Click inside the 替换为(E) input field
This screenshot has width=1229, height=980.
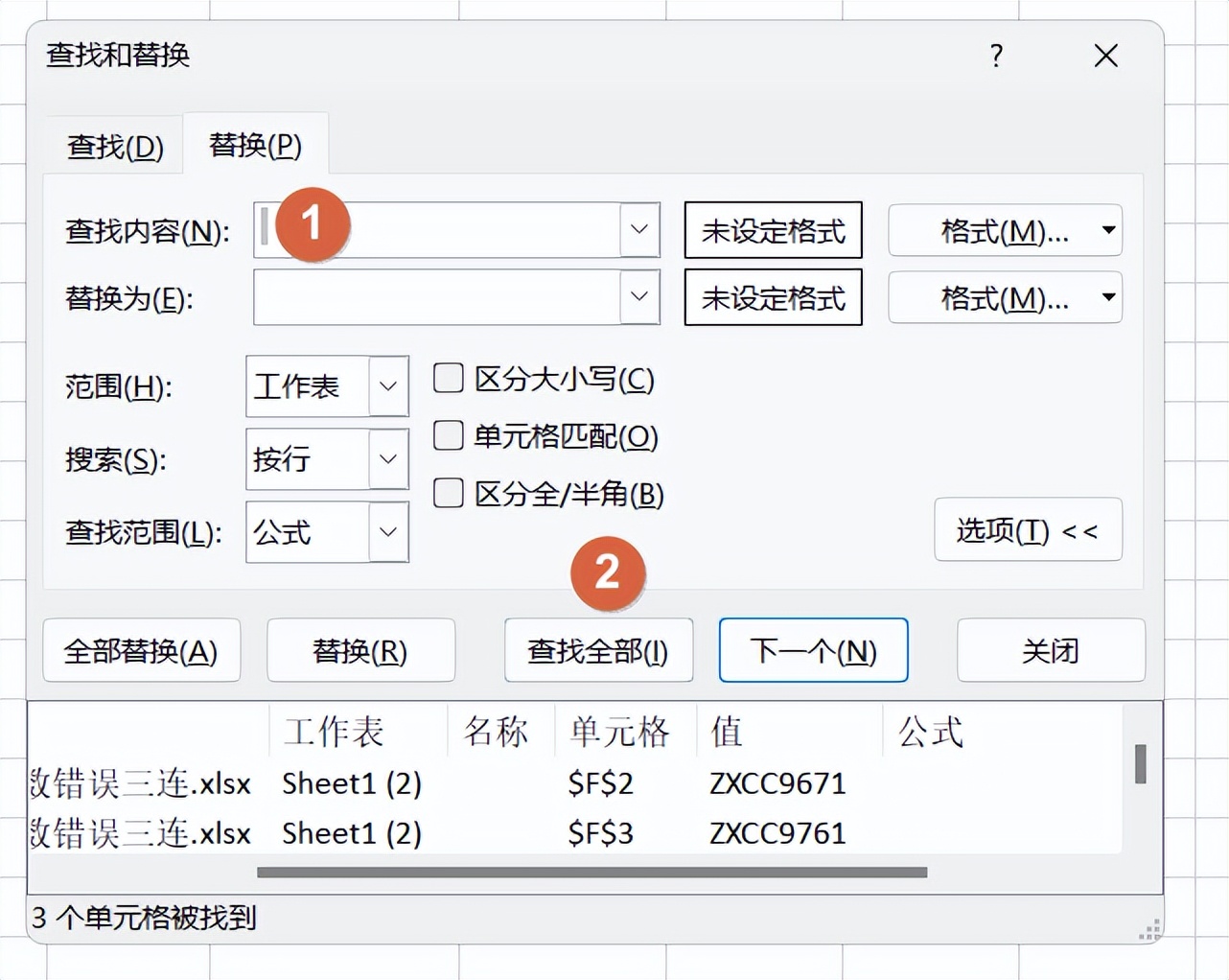click(x=431, y=297)
